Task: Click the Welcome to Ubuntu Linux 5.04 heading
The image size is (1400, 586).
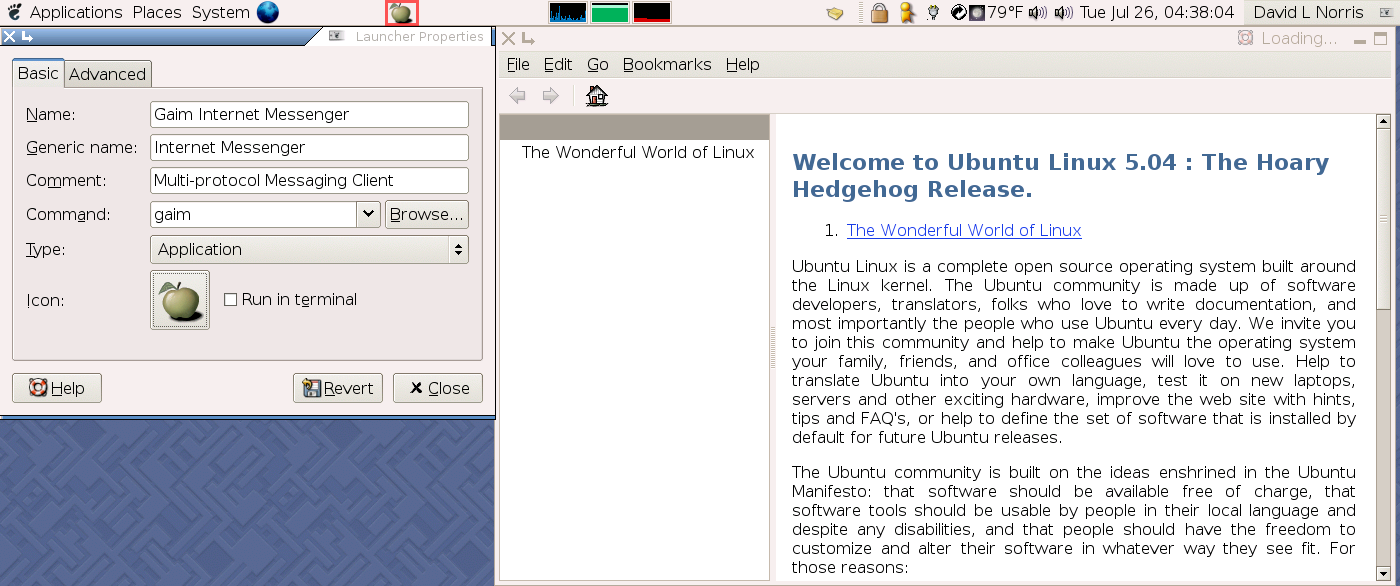Action: (1060, 175)
